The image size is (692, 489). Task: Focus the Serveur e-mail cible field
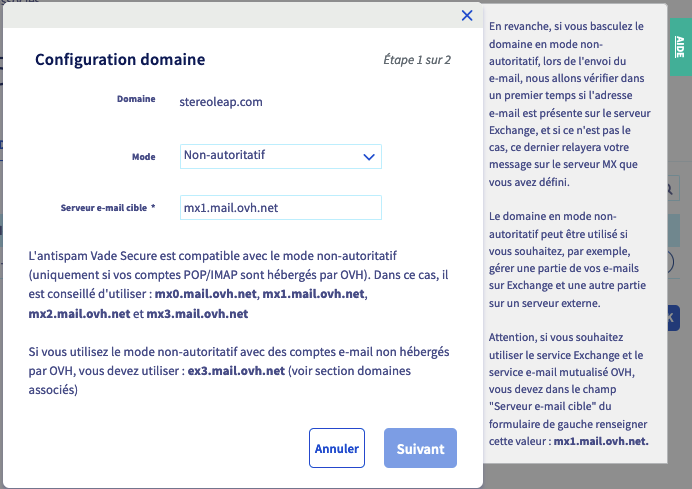[x=281, y=207]
